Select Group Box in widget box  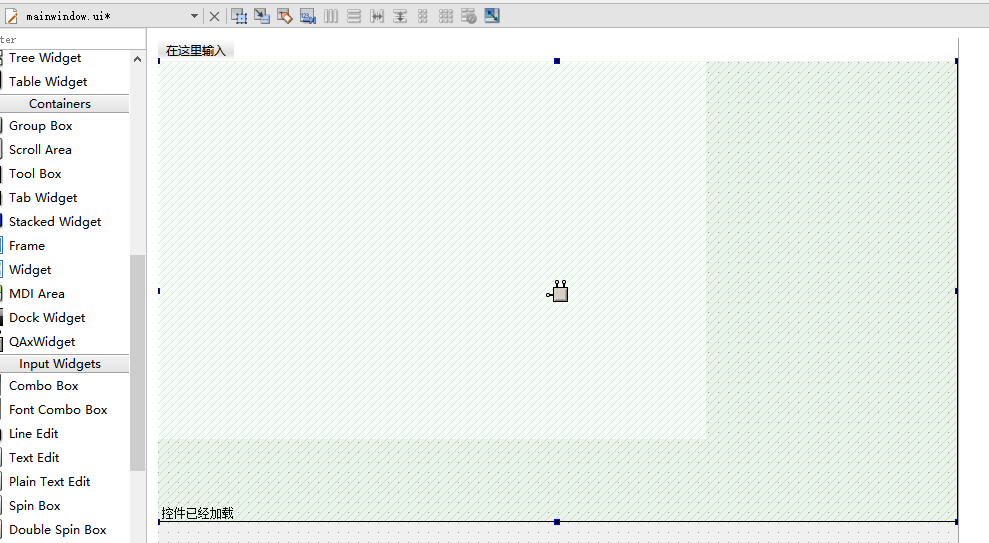(x=40, y=126)
